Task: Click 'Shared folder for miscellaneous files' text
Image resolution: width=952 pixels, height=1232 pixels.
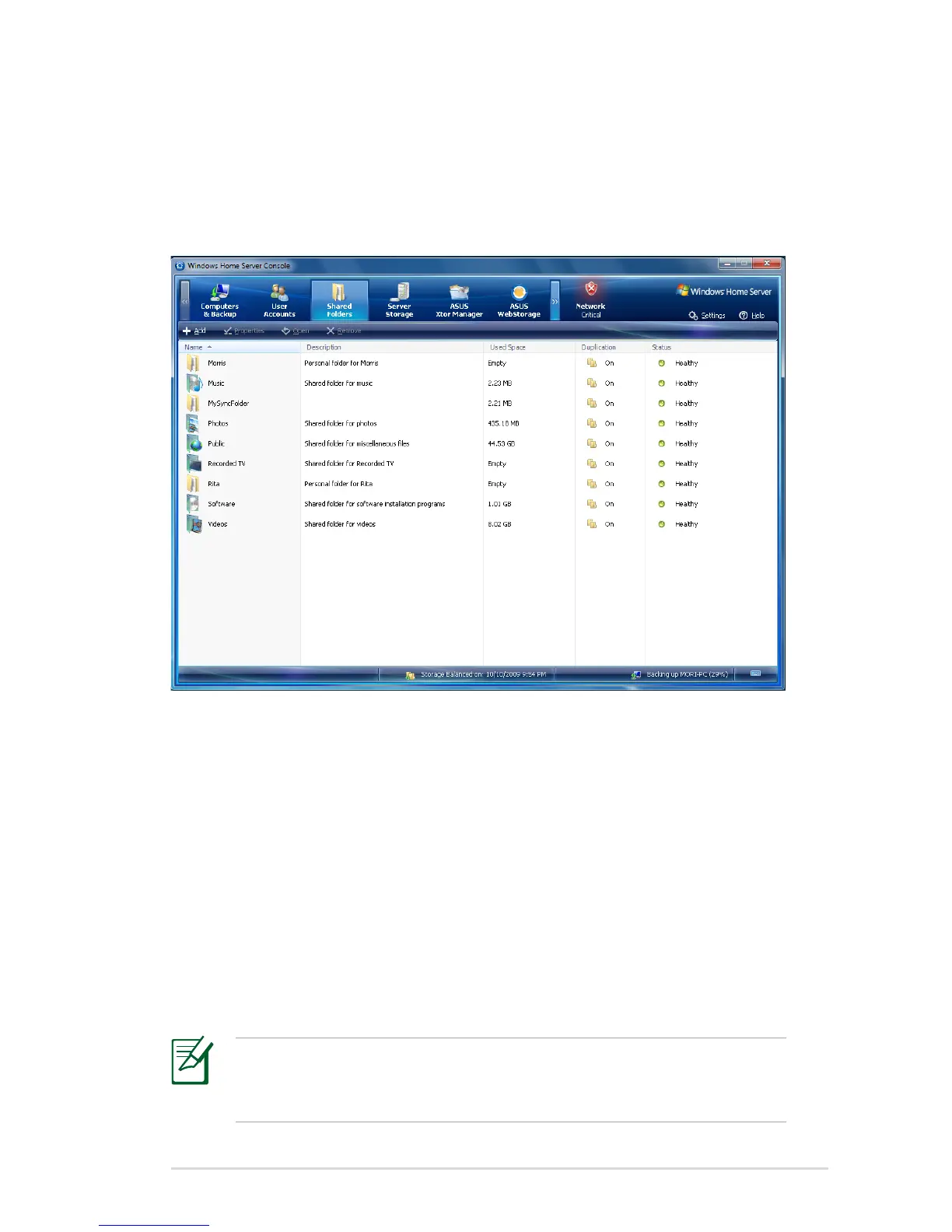Action: [x=357, y=444]
